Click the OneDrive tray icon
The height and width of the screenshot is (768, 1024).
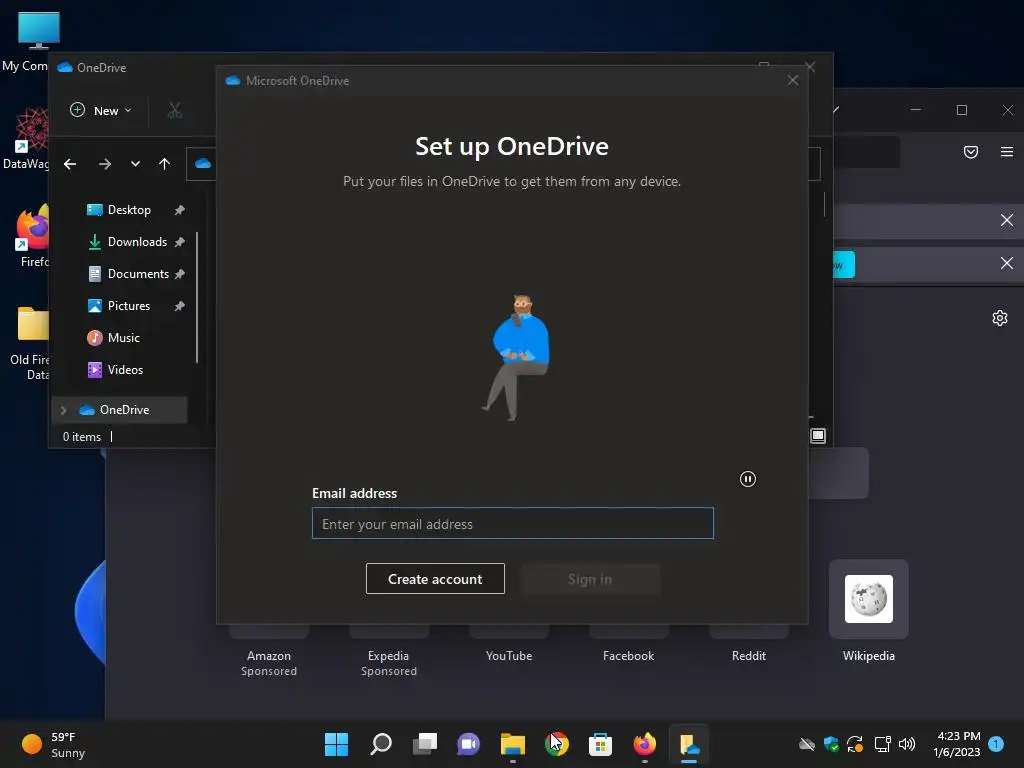point(807,744)
